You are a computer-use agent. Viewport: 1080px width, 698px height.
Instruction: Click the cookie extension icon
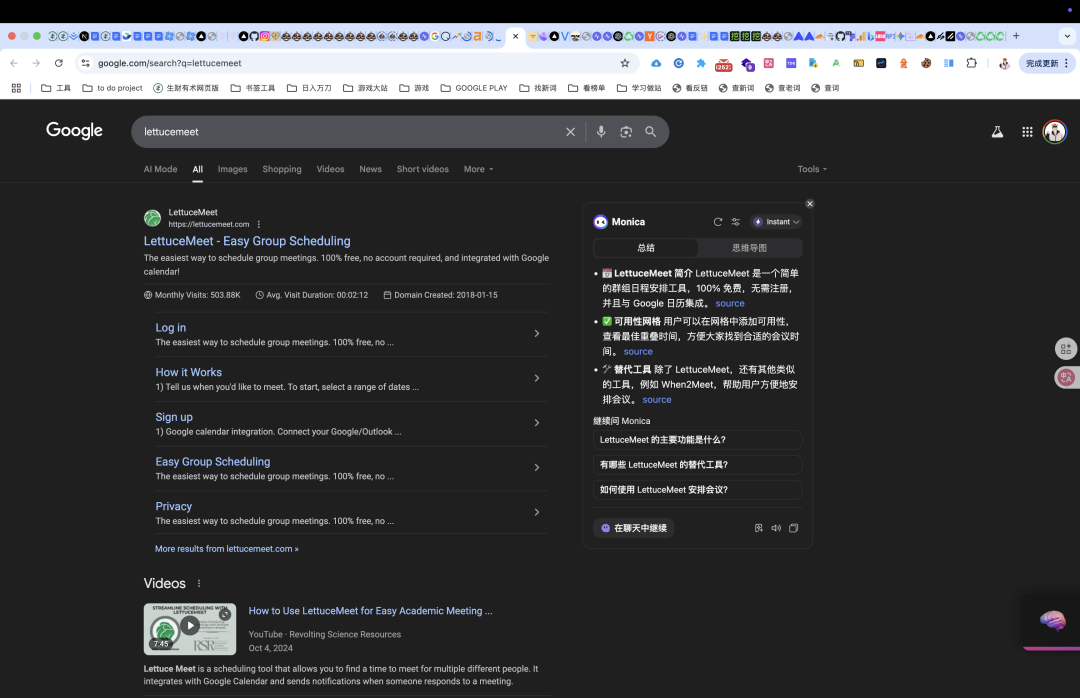coord(926,63)
